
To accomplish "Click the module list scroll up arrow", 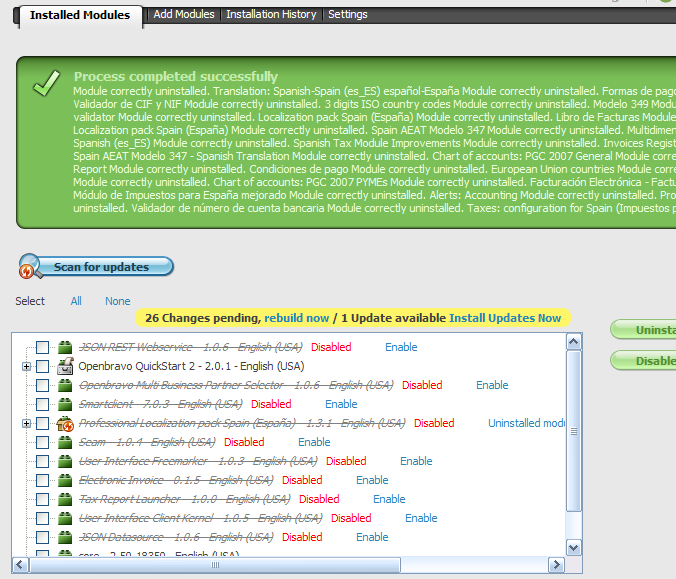I will tap(573, 342).
